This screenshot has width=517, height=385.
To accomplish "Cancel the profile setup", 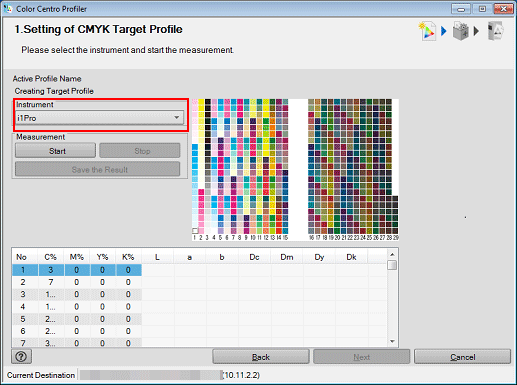I will pyautogui.click(x=462, y=357).
